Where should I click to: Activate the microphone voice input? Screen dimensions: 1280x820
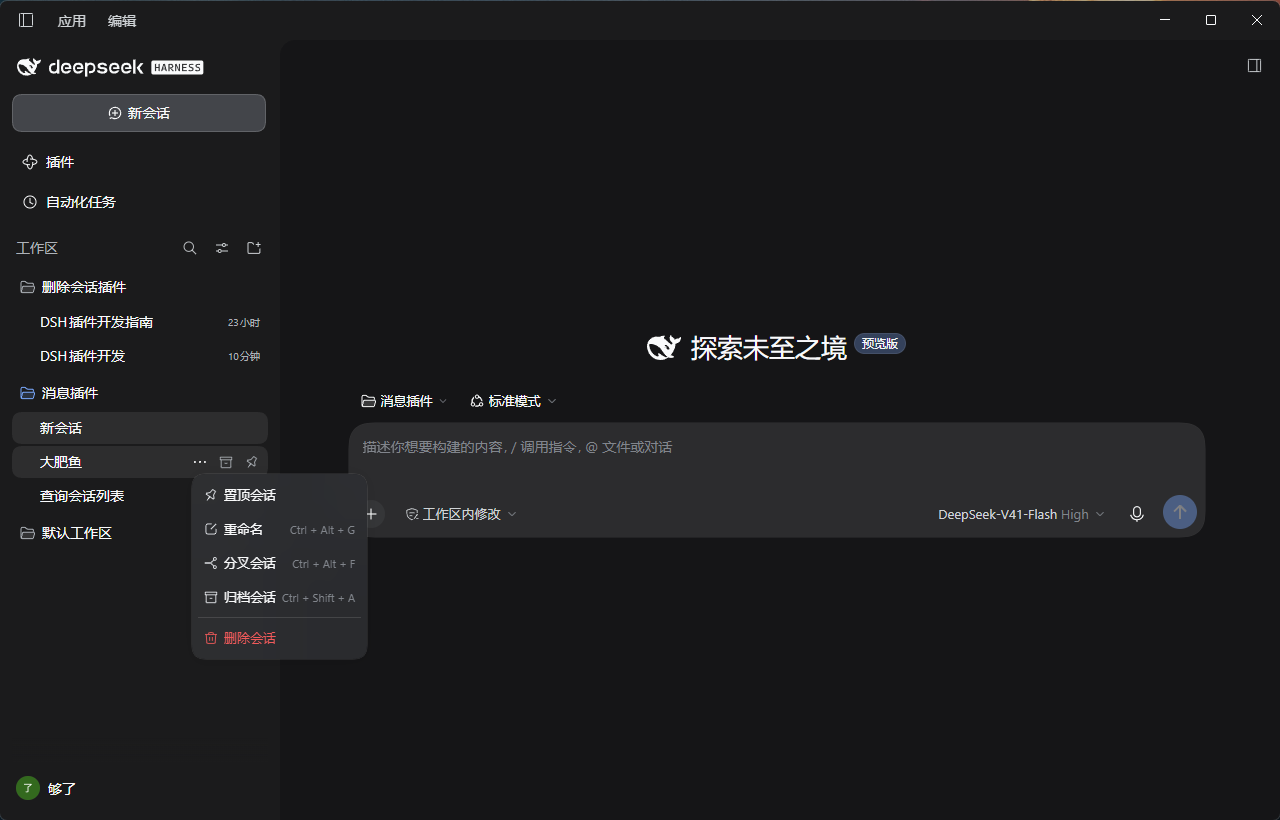tap(1137, 514)
